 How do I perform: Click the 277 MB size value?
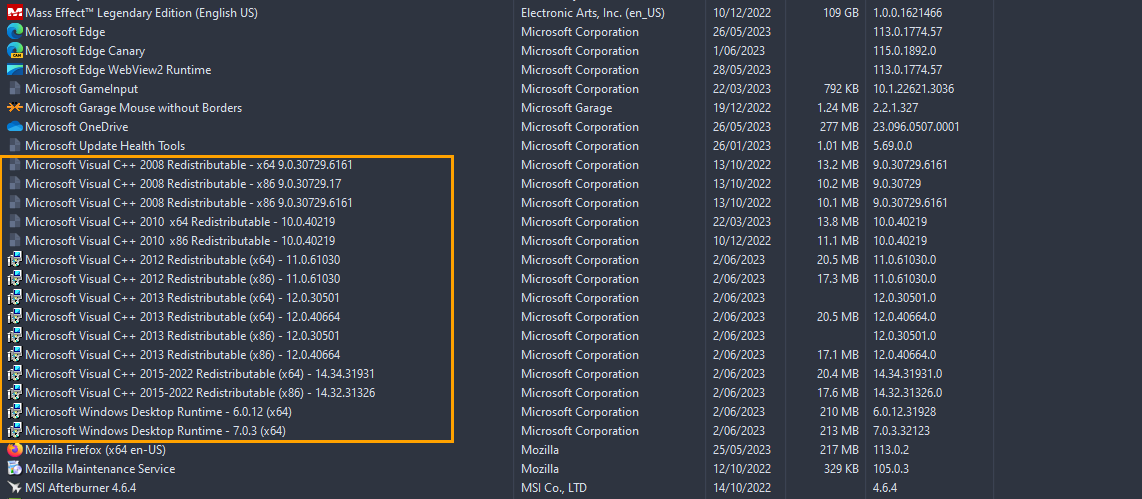839,127
